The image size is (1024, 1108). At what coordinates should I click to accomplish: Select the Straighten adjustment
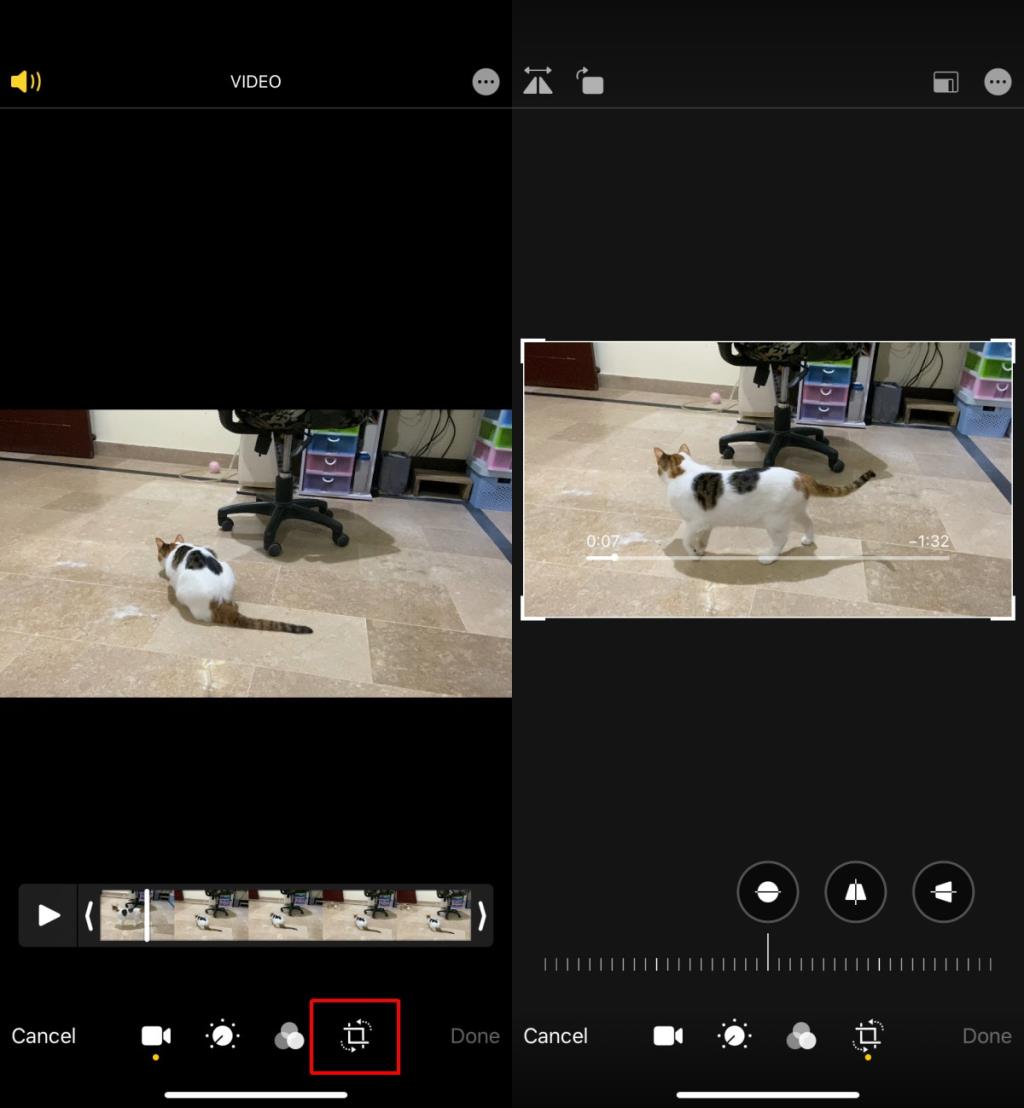pyautogui.click(x=767, y=892)
